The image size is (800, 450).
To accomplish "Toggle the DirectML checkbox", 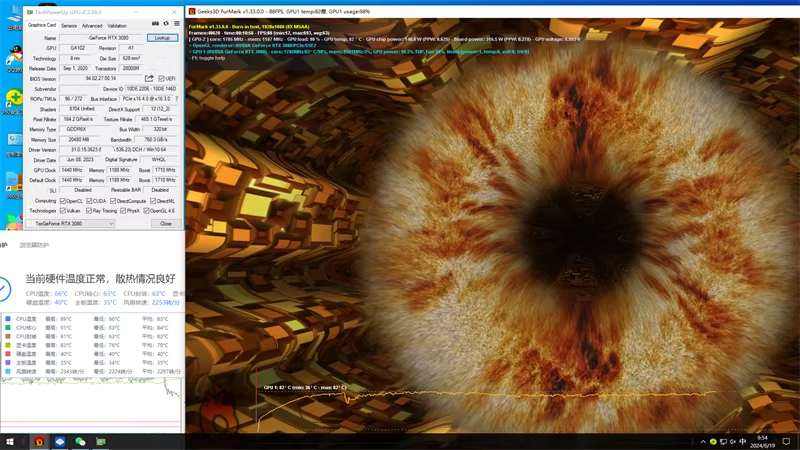I will pos(153,201).
